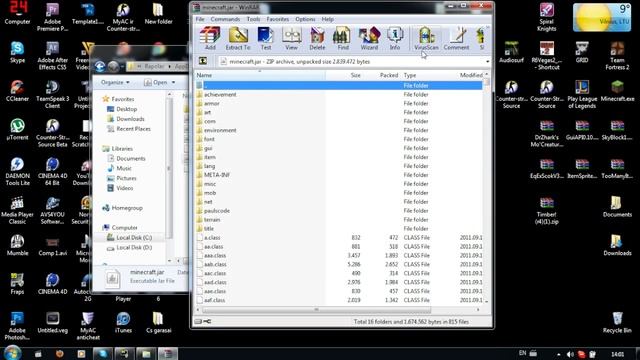
Task: Open the Organize dropdown in Explorer window
Action: (115, 82)
